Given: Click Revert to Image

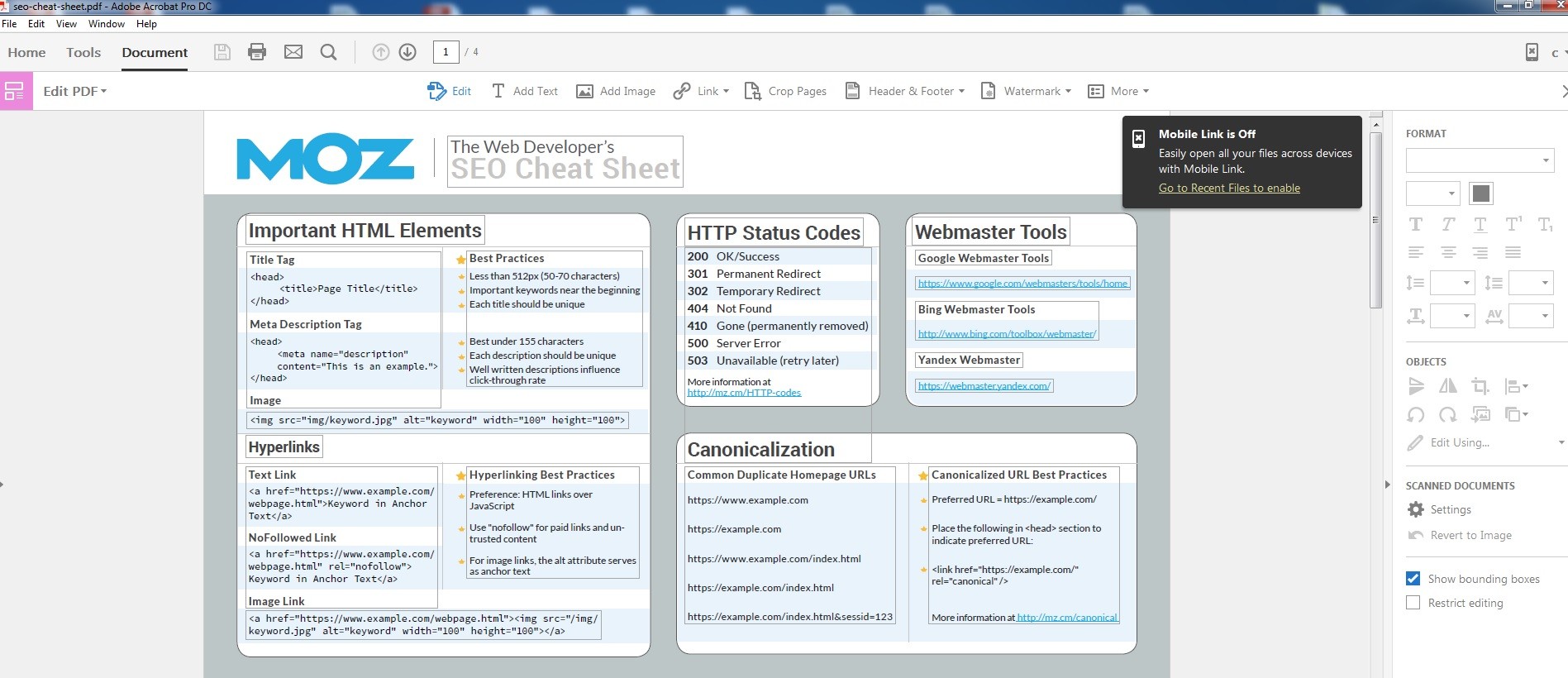Looking at the screenshot, I should point(1460,535).
